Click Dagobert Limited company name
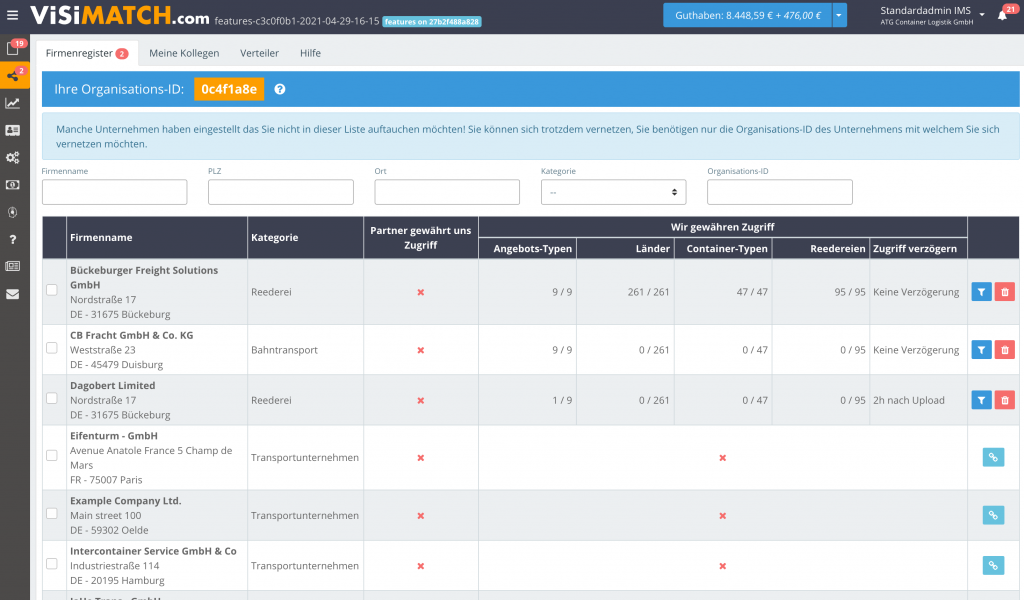The image size is (1024, 600). (x=113, y=385)
